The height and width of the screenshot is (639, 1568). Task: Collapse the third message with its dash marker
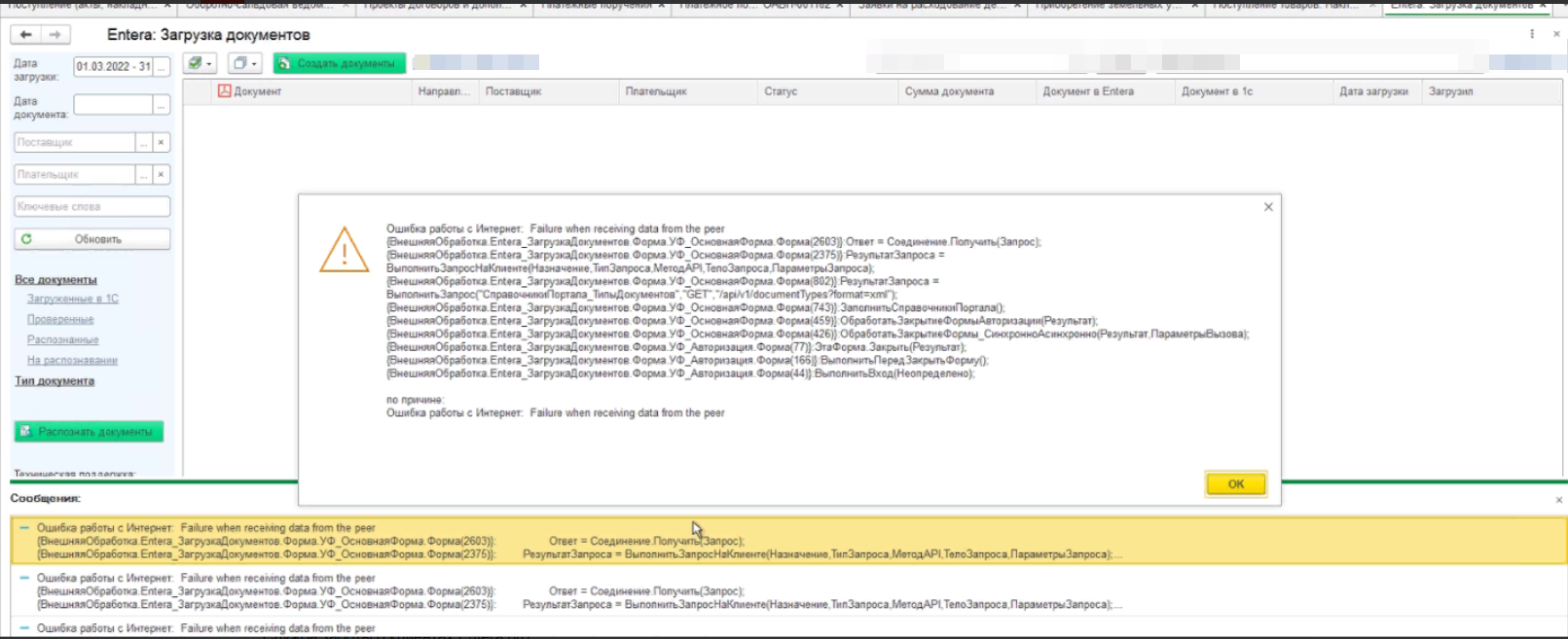[24, 628]
